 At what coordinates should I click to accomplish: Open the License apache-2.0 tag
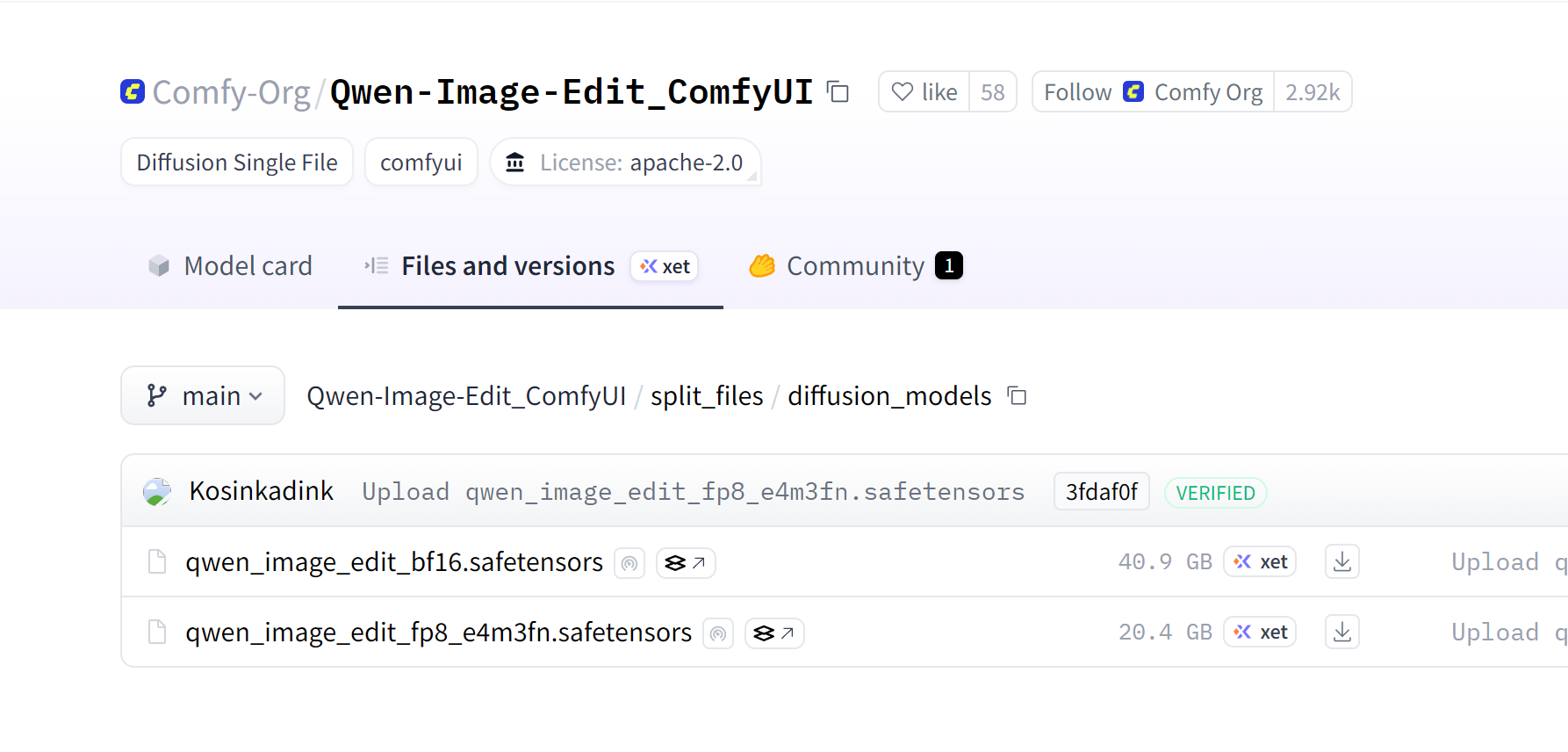pyautogui.click(x=625, y=162)
